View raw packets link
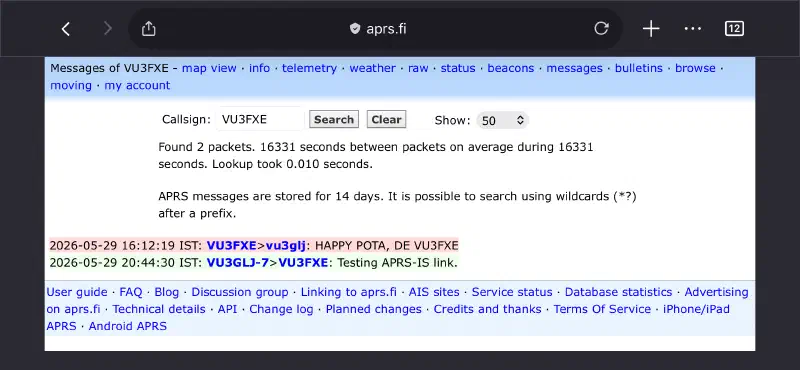 418,68
